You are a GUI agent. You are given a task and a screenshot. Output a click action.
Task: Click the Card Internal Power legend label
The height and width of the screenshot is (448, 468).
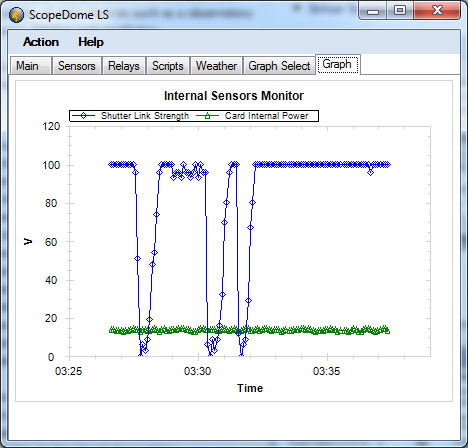click(266, 116)
